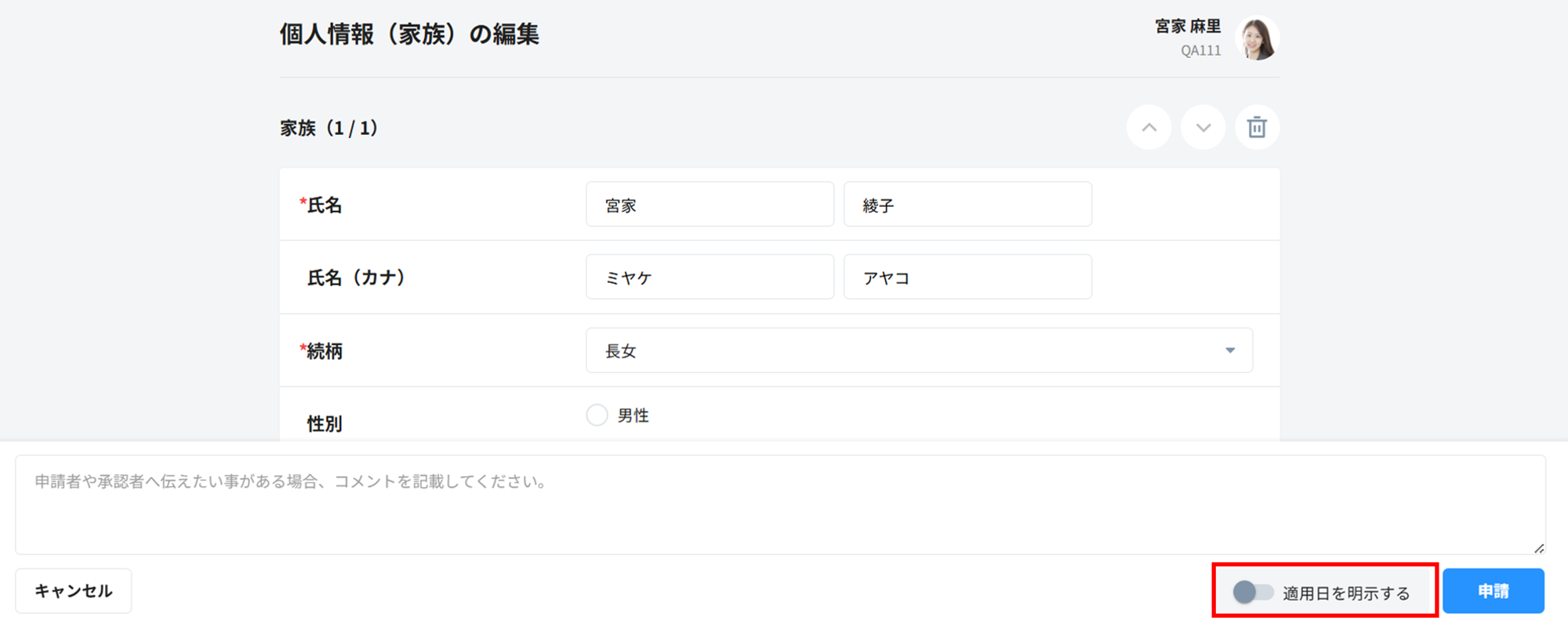The width and height of the screenshot is (1568, 621).
Task: Open the 続柄 dropdown showing 長女
Action: click(918, 350)
